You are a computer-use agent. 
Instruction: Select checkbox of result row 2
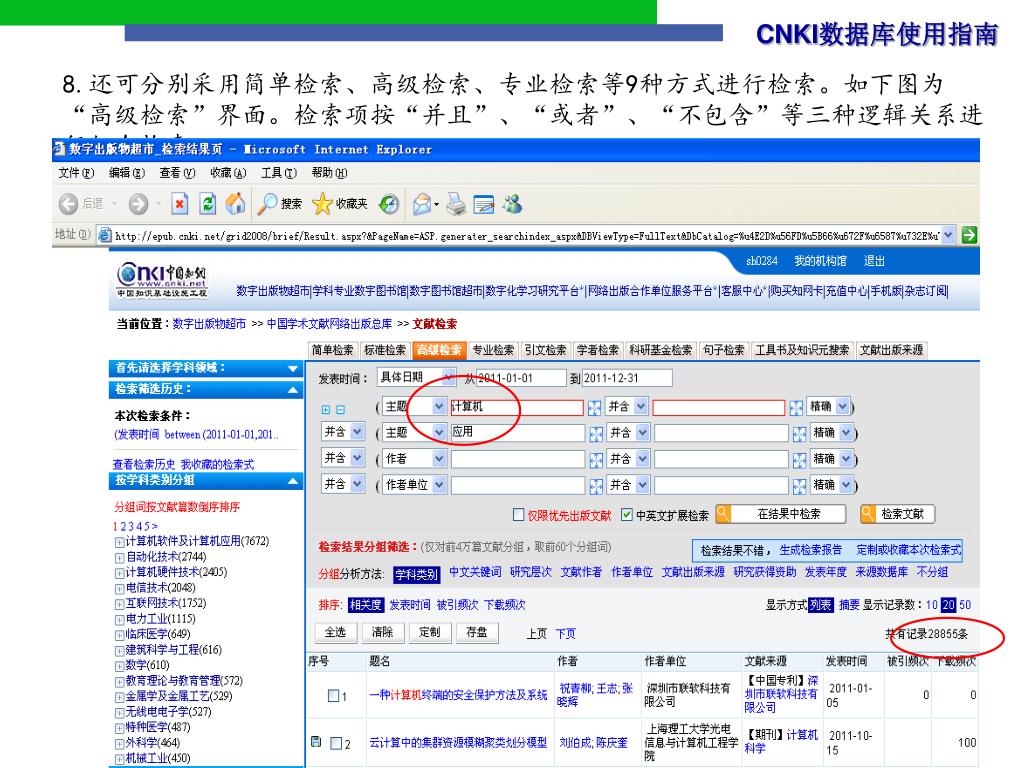click(x=336, y=743)
